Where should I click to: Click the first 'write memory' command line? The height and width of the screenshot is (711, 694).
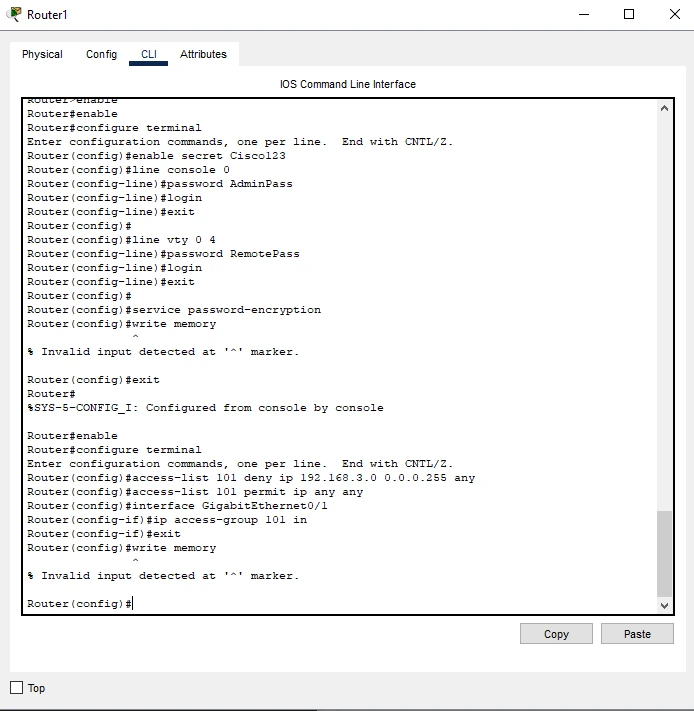(x=121, y=324)
